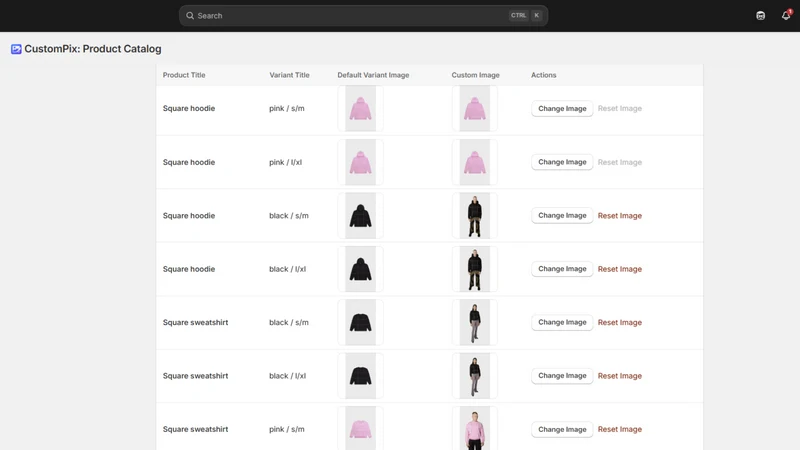The height and width of the screenshot is (450, 800).
Task: Click the CTRL shortcut badge in search bar
Action: click(x=518, y=15)
